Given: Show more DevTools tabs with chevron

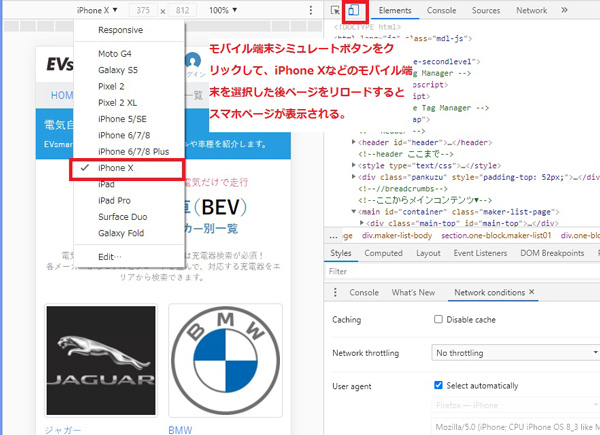Looking at the screenshot, I should click(x=564, y=10).
